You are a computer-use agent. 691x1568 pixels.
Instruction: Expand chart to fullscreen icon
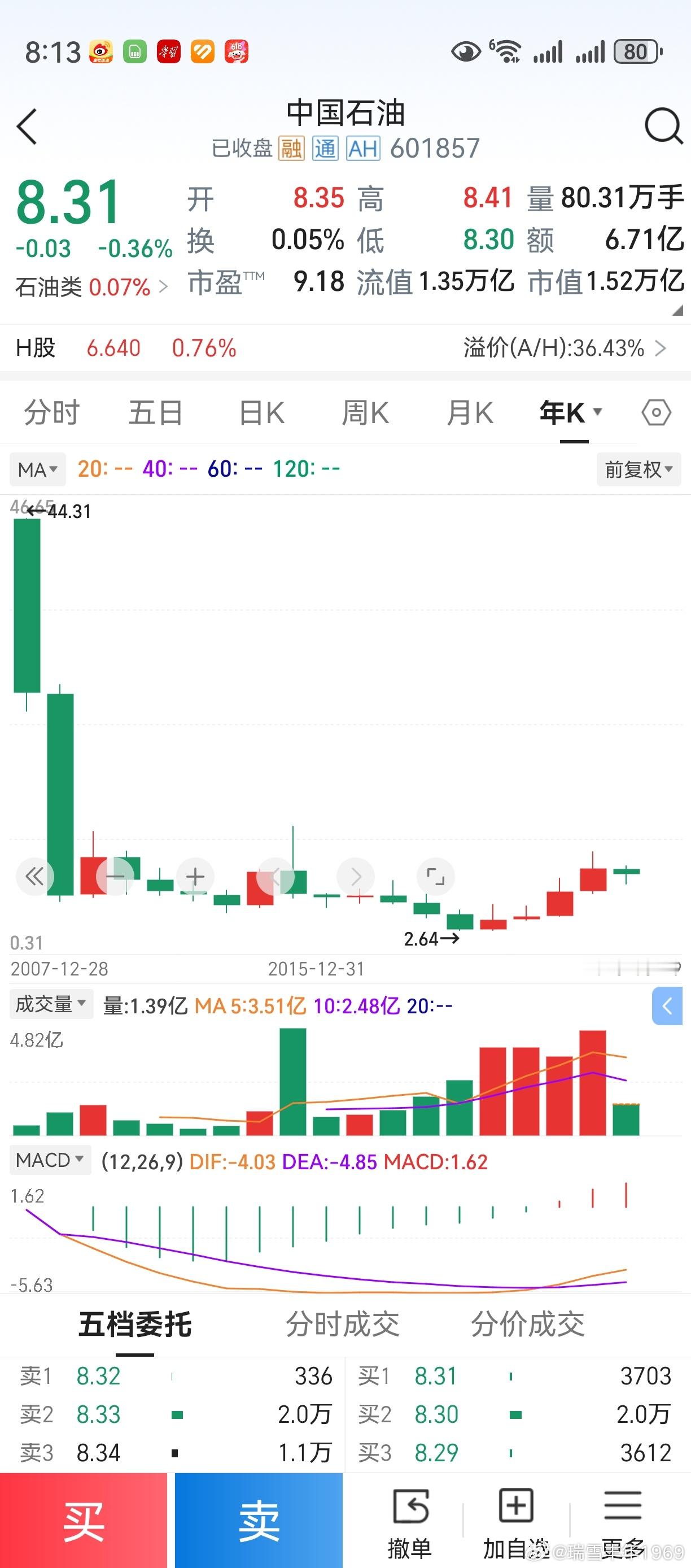coord(436,877)
